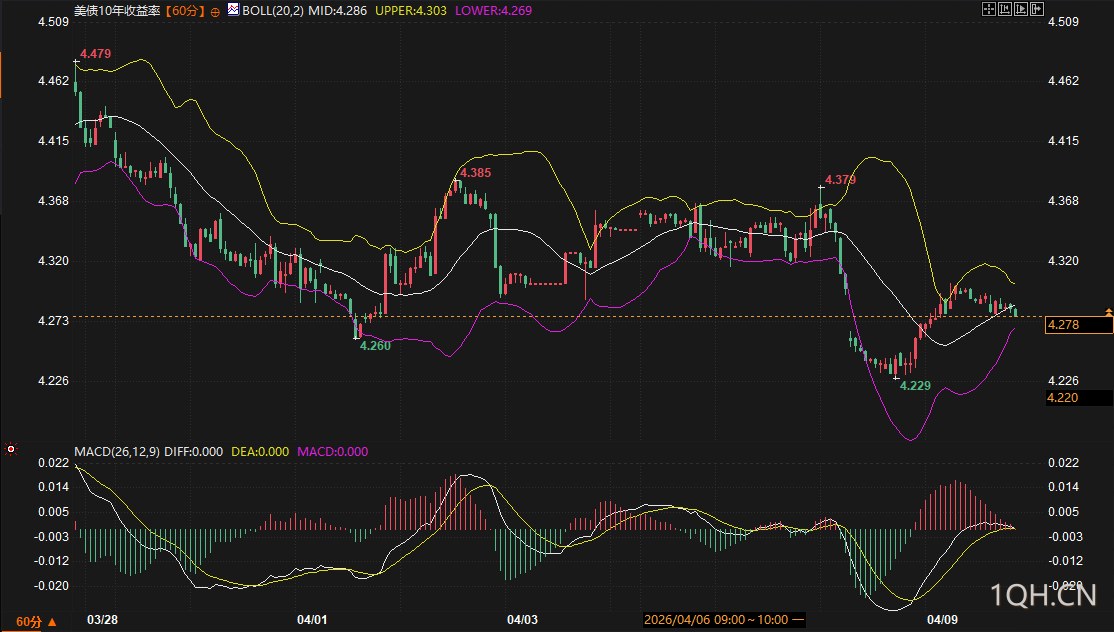Click the 03/28 date on time axis
The width and height of the screenshot is (1114, 632).
[101, 620]
